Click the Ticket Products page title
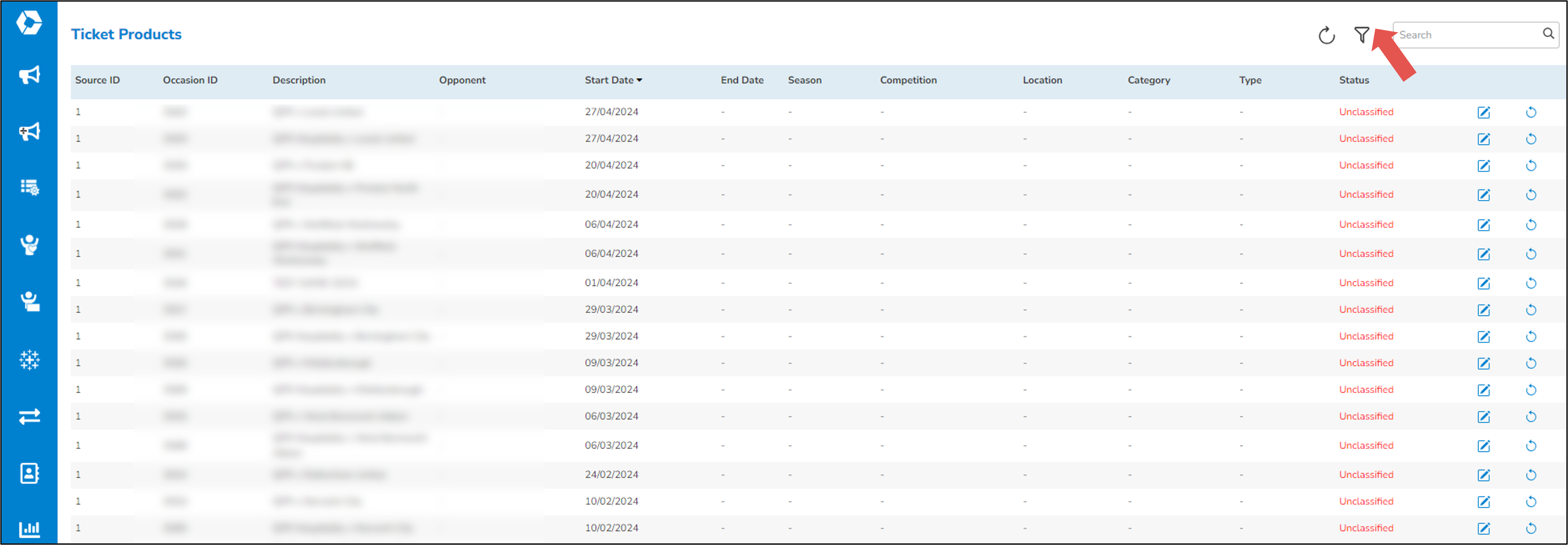Screen dimensions: 1568x545 [126, 34]
